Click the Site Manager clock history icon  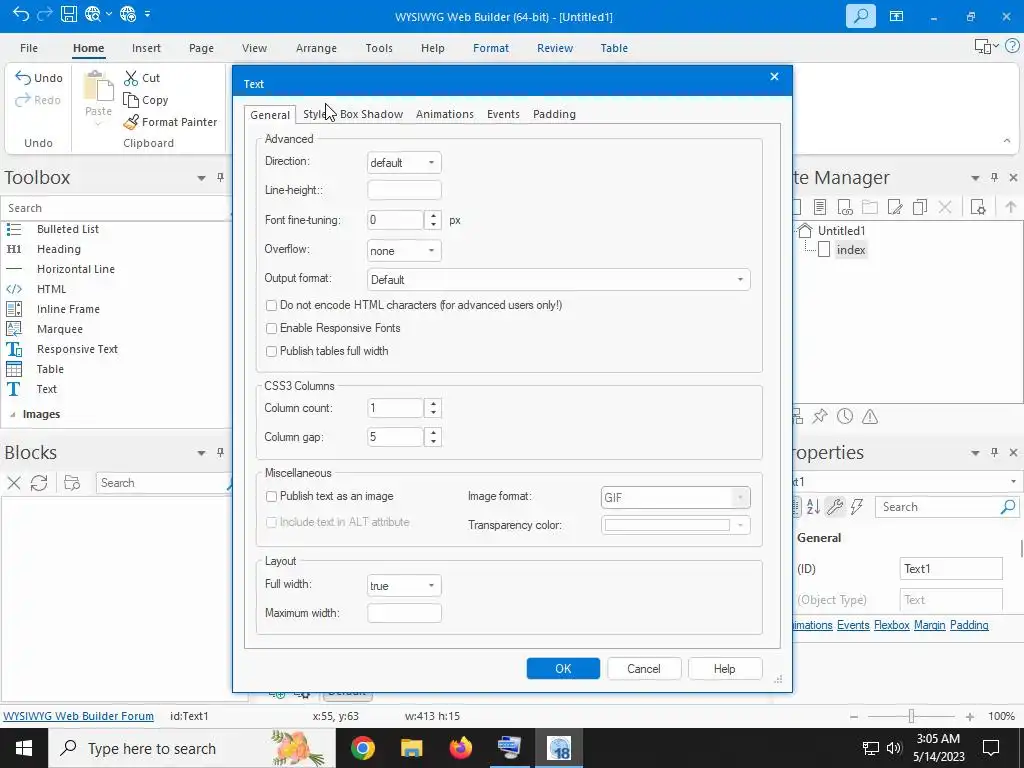click(845, 417)
